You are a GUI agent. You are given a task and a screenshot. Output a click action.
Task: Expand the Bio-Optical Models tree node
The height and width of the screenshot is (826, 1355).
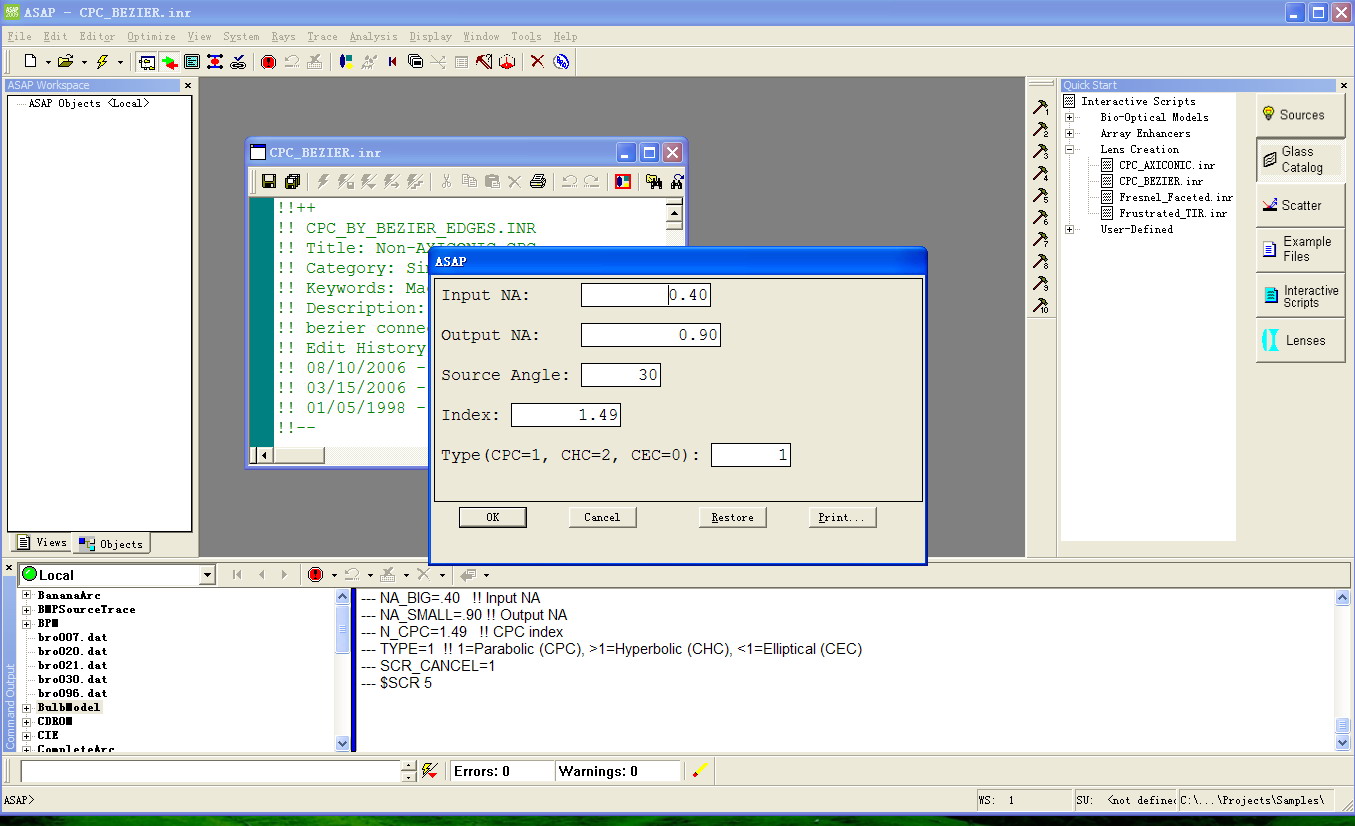click(1069, 117)
